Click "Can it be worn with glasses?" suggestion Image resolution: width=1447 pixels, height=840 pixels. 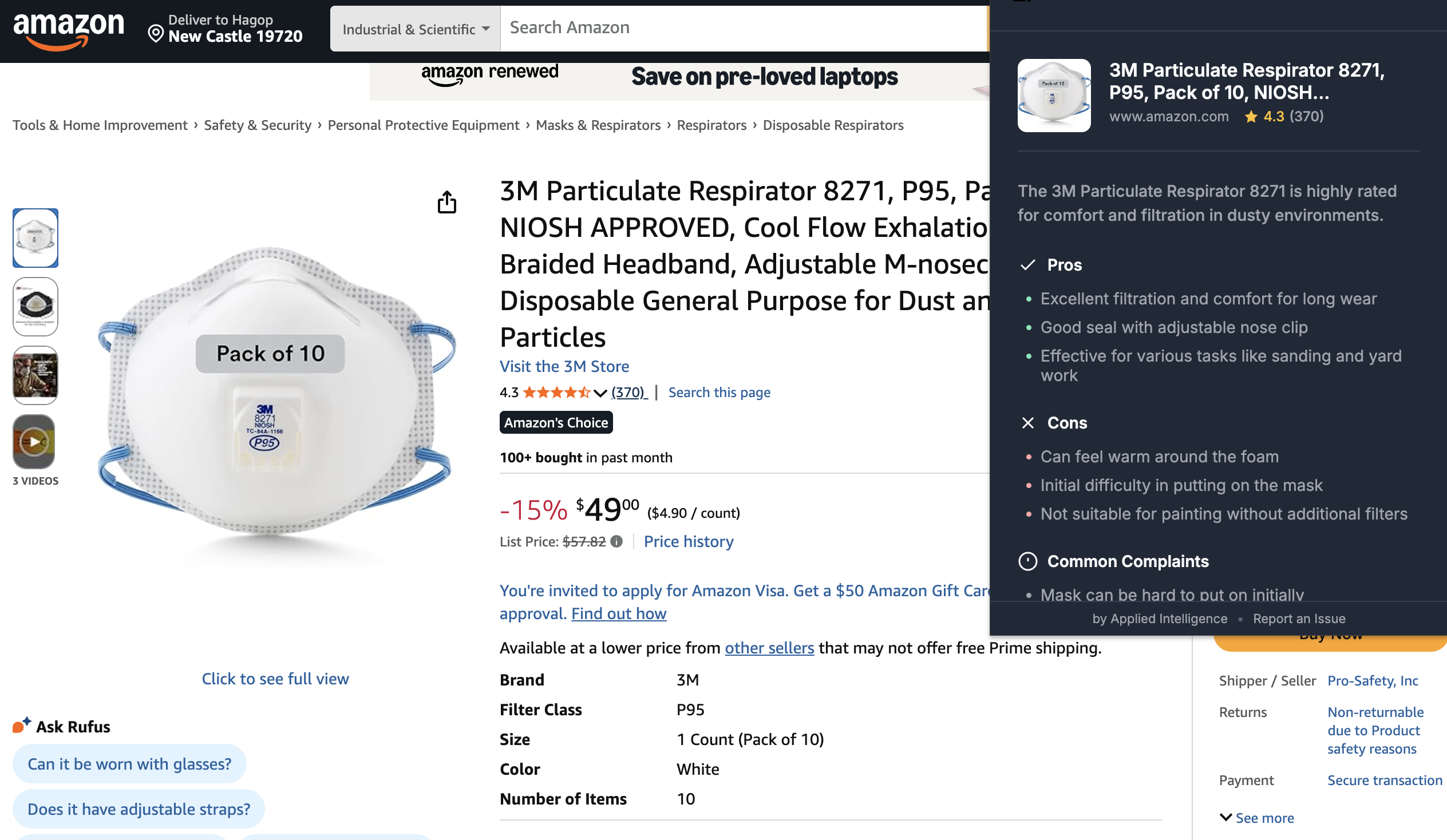129,764
